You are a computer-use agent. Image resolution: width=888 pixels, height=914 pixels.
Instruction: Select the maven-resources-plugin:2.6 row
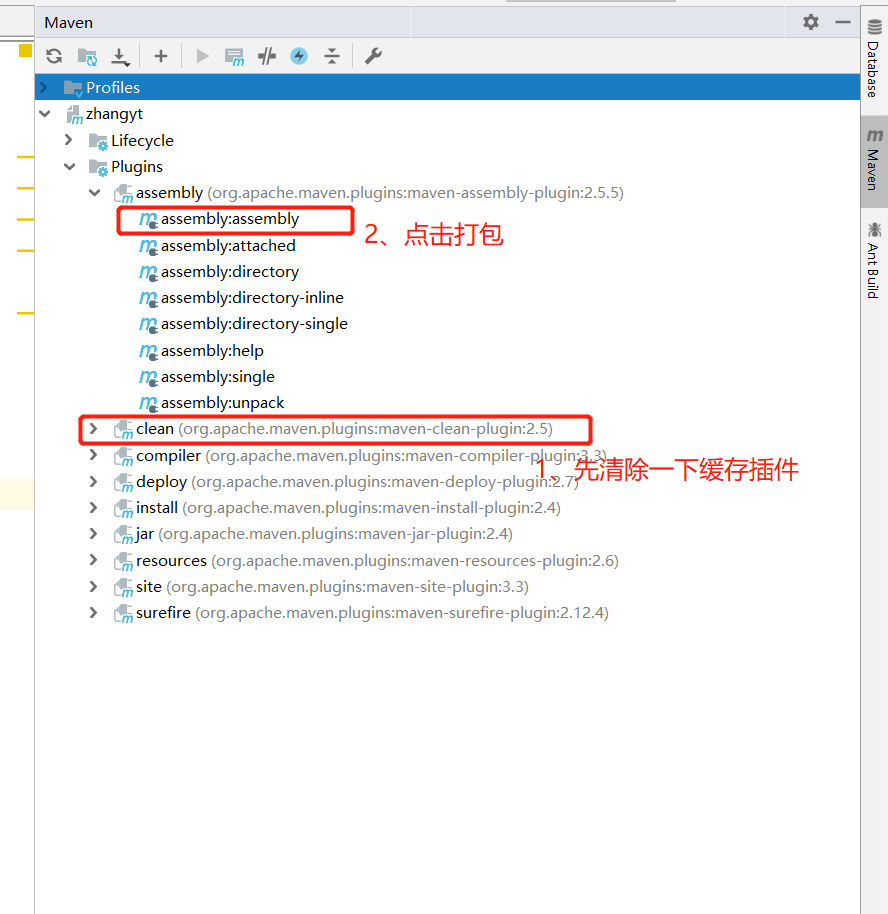pyautogui.click(x=447, y=560)
